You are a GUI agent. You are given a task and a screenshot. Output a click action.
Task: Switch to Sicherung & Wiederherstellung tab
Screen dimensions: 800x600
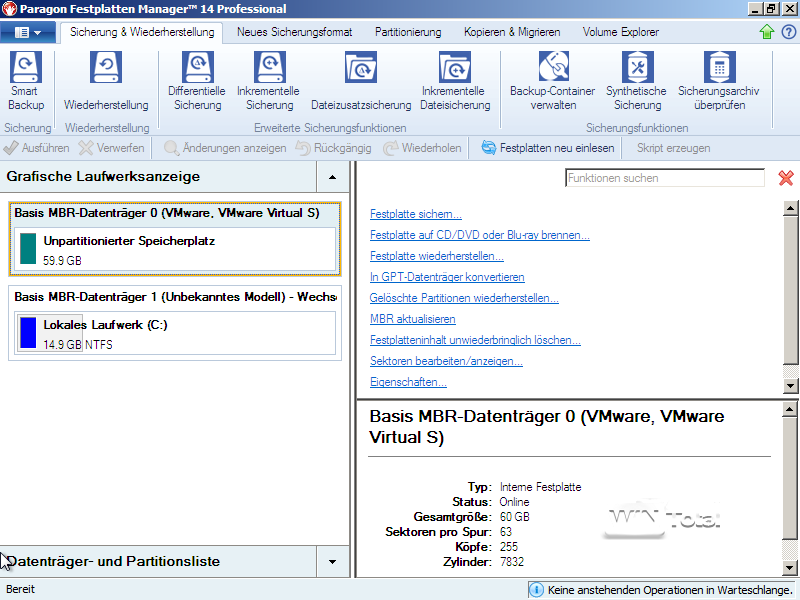(142, 32)
